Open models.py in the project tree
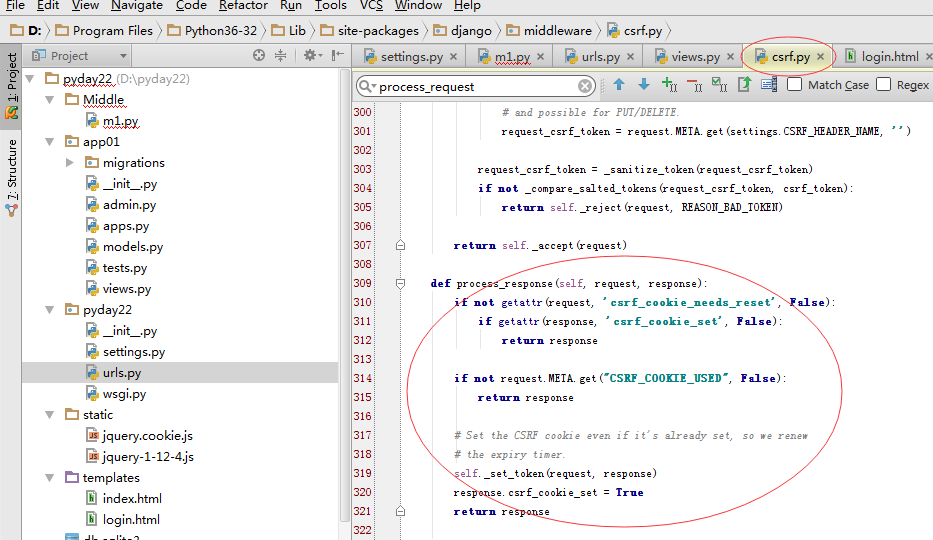Screen dimensions: 933x540 pyautogui.click(x=132, y=247)
